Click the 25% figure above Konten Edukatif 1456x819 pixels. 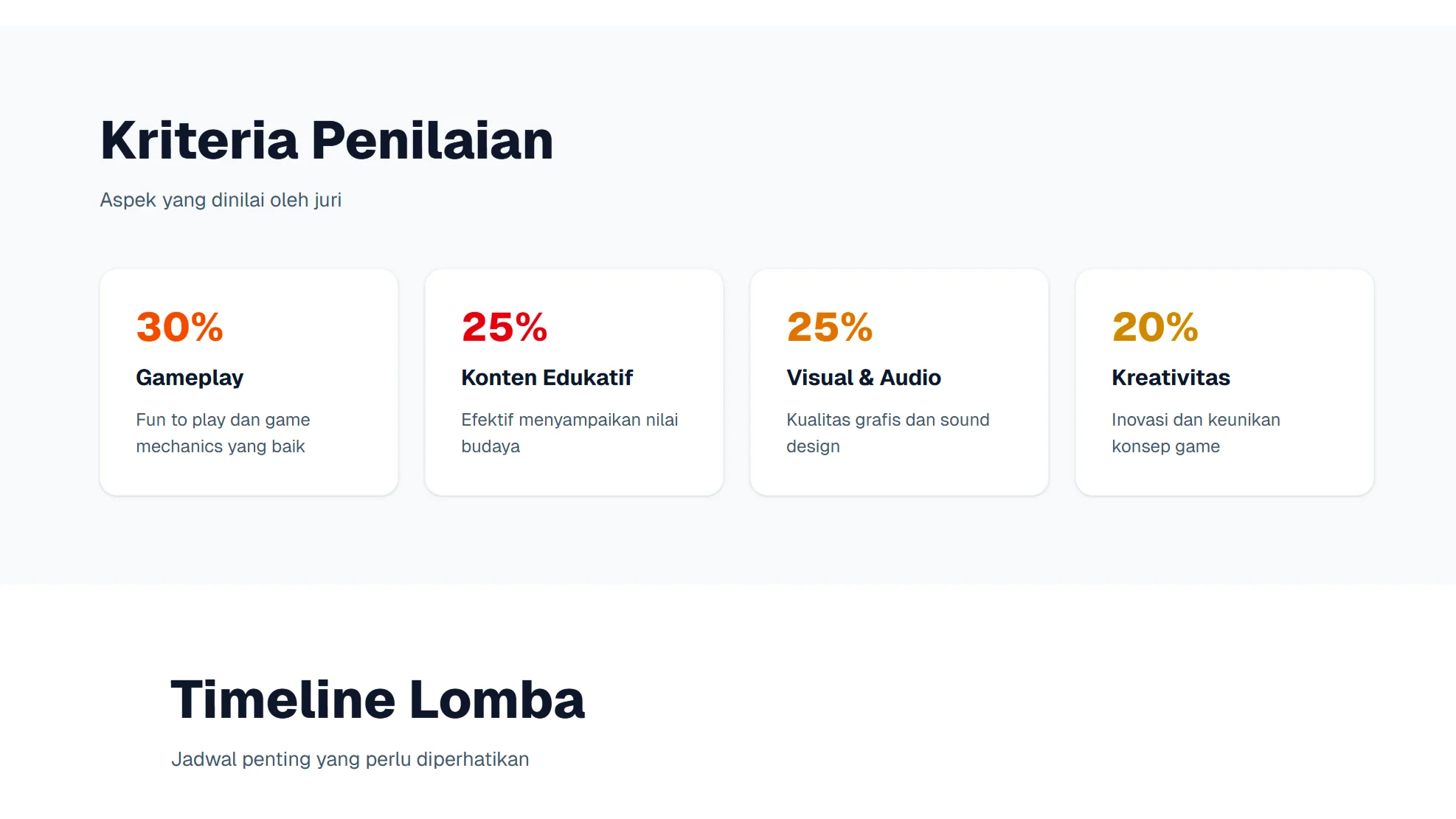505,327
